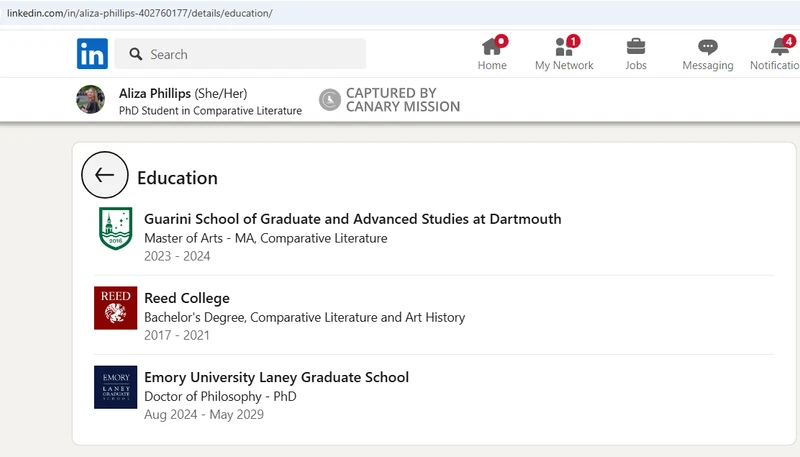Screen dimensions: 800x457
Task: Click the magnifying glass search icon
Action: [136, 54]
